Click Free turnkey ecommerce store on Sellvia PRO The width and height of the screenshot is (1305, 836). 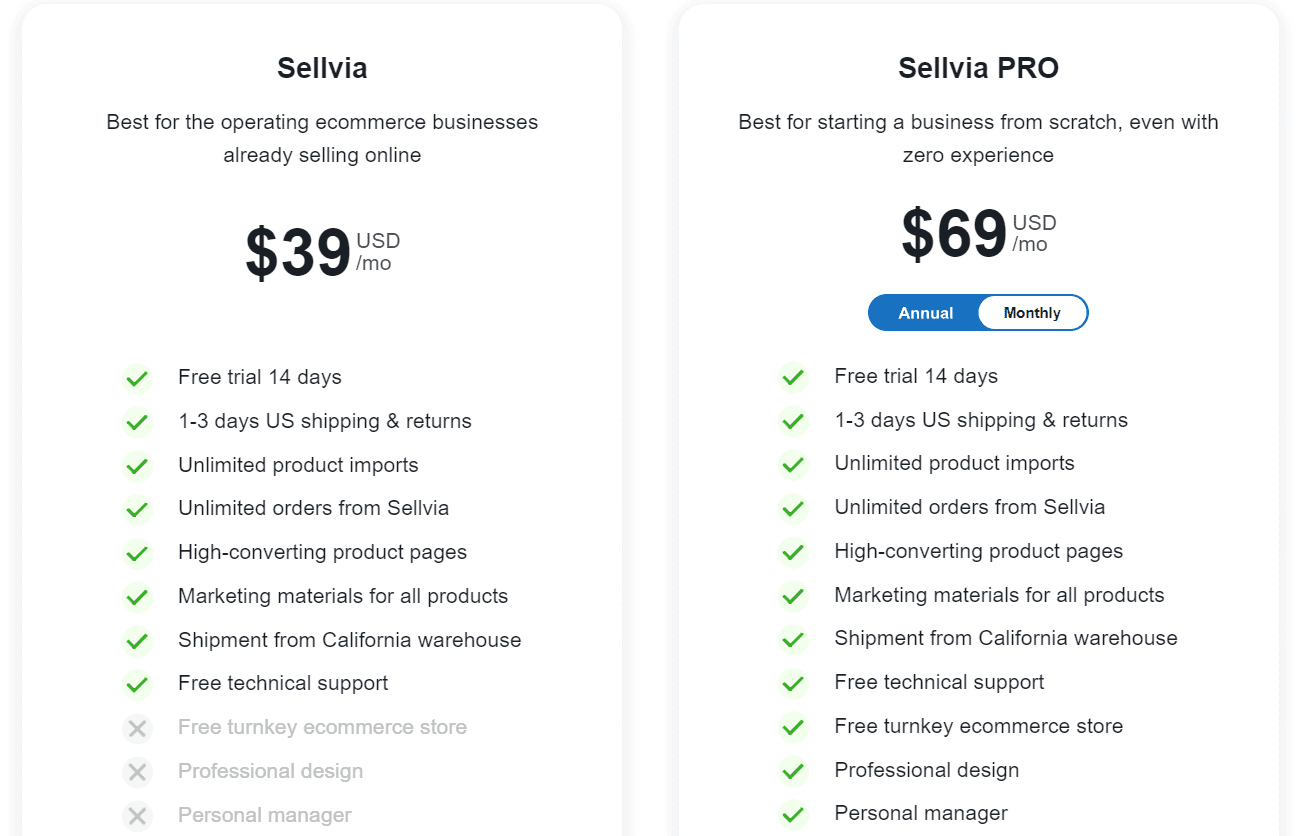coord(978,726)
